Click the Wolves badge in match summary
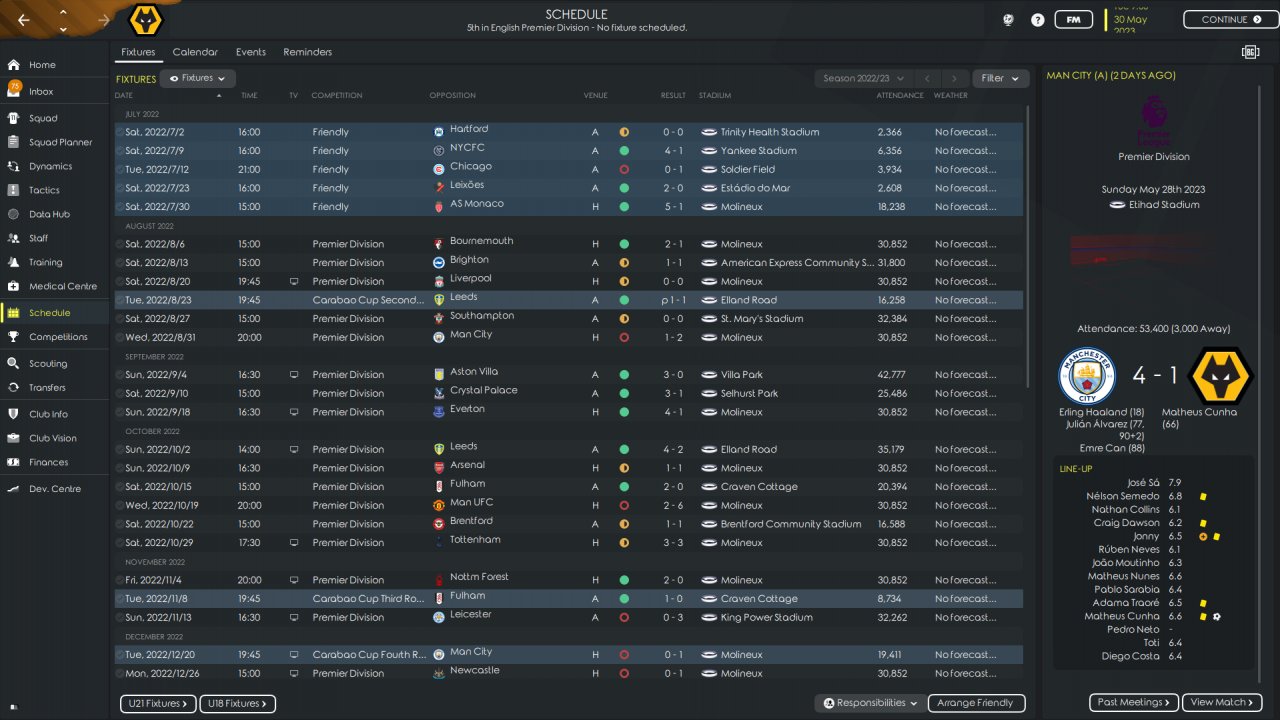 [x=1220, y=376]
